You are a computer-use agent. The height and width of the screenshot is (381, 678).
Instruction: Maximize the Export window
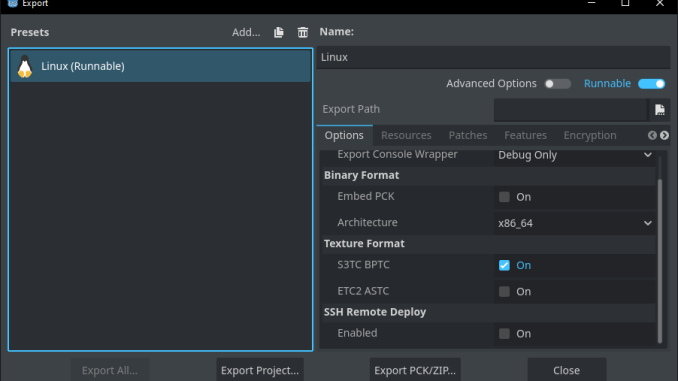[x=625, y=3]
